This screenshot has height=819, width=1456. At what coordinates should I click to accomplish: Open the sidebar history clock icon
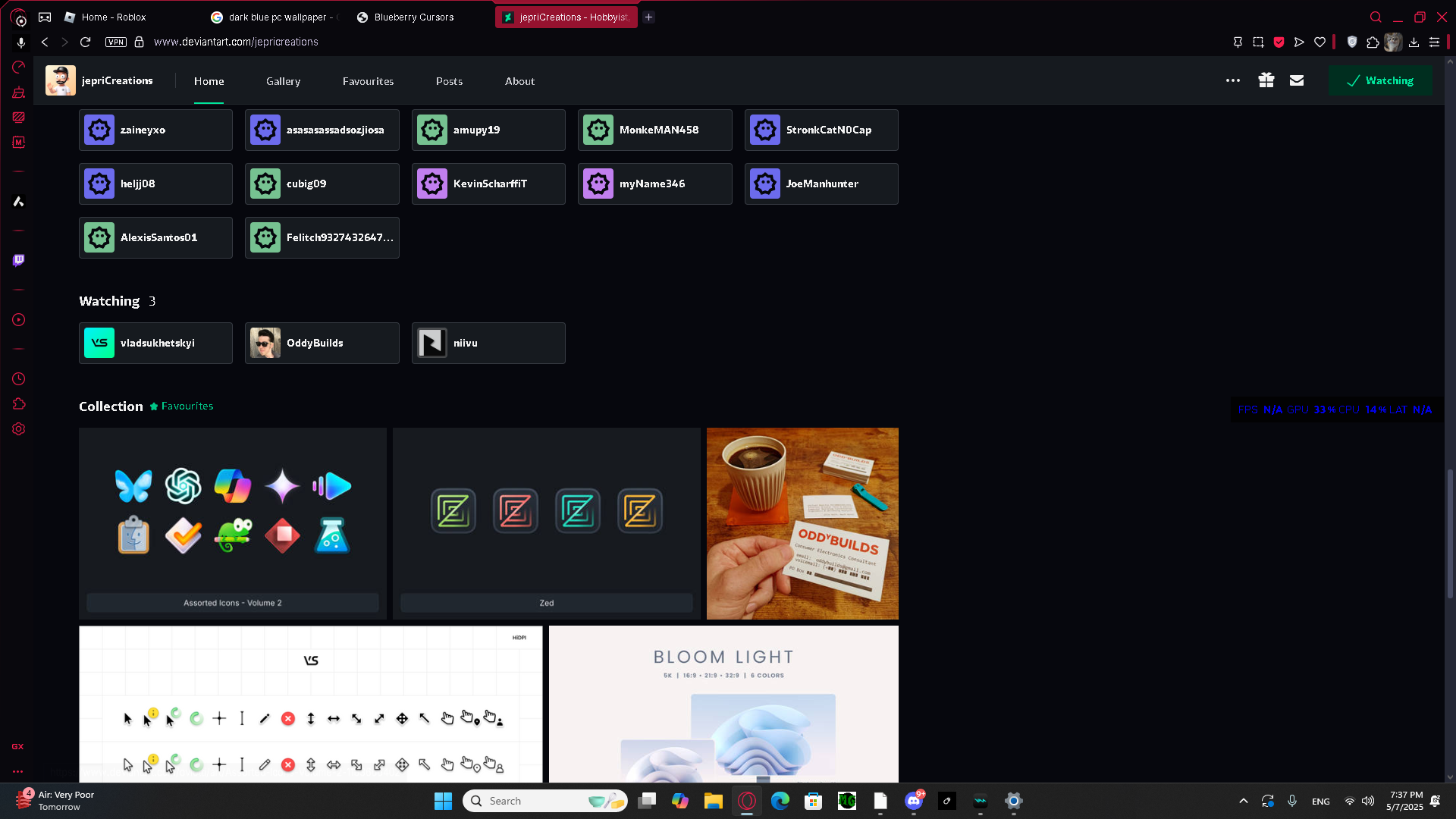pos(19,378)
